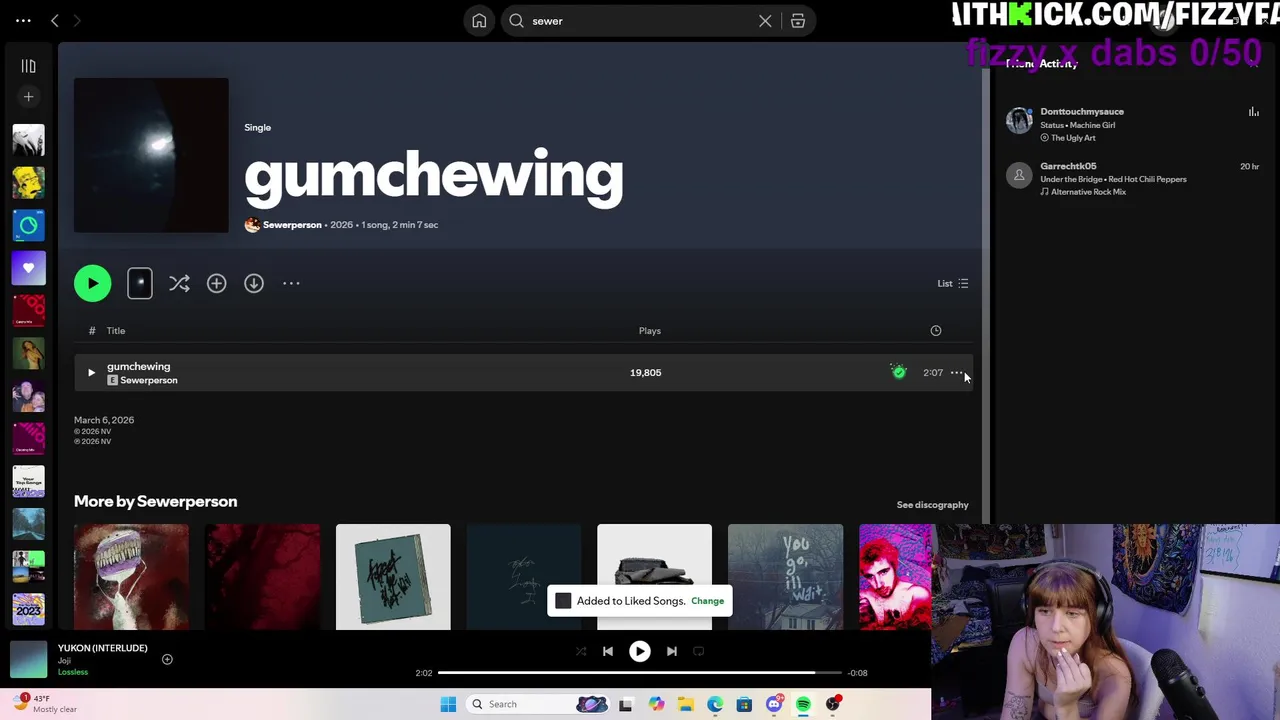Open the blue circle playlist thumbnail in sidebar
The width and height of the screenshot is (1280, 720).
[28, 225]
